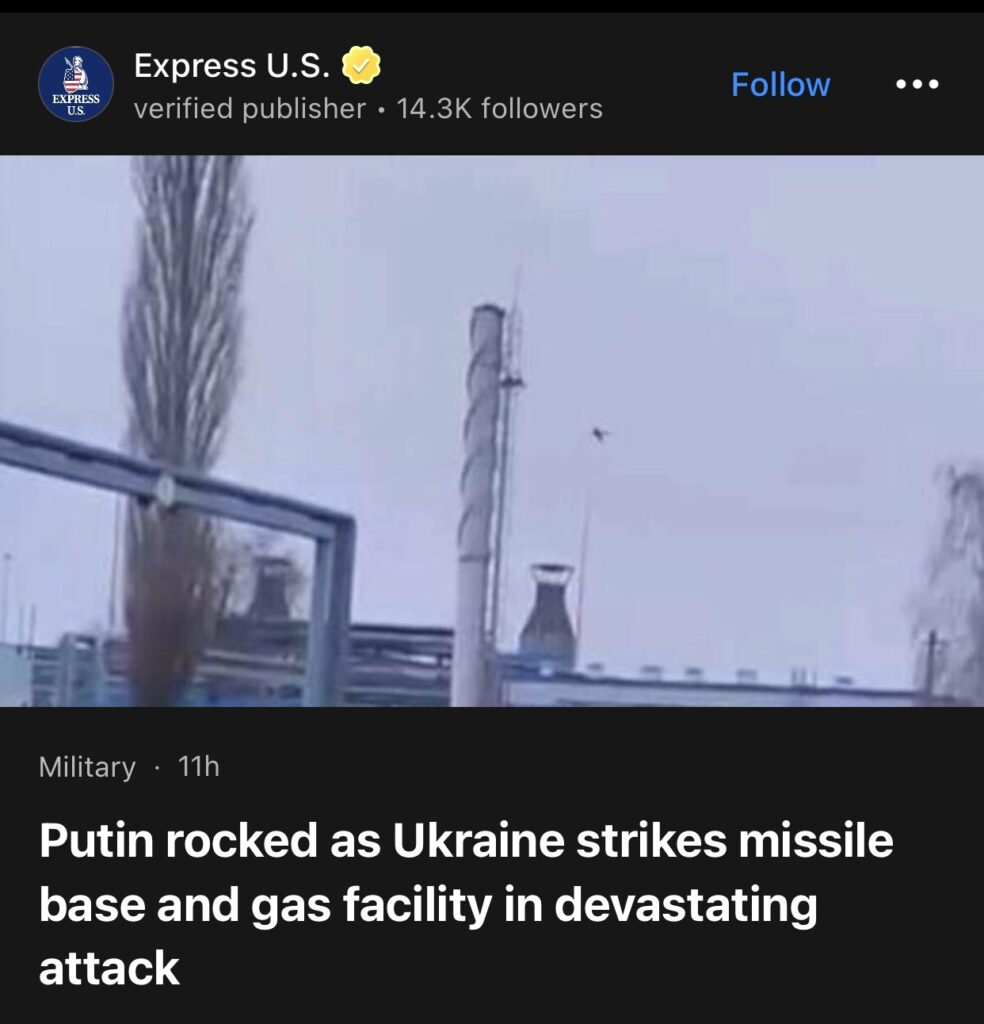Screen dimensions: 984x1024
Task: Select the Military category tag
Action: [x=87, y=767]
